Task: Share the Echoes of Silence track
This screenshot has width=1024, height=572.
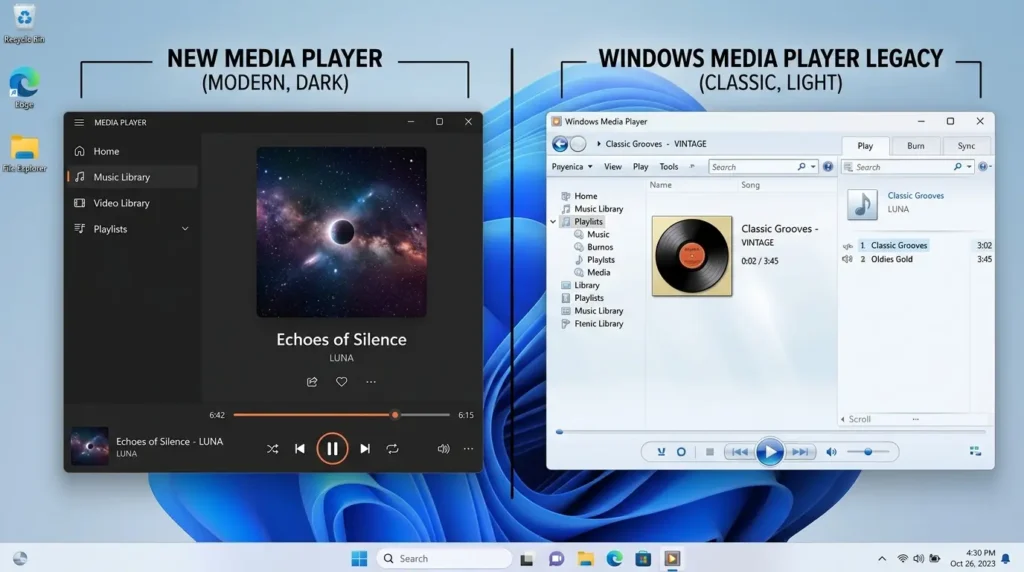Action: click(312, 382)
